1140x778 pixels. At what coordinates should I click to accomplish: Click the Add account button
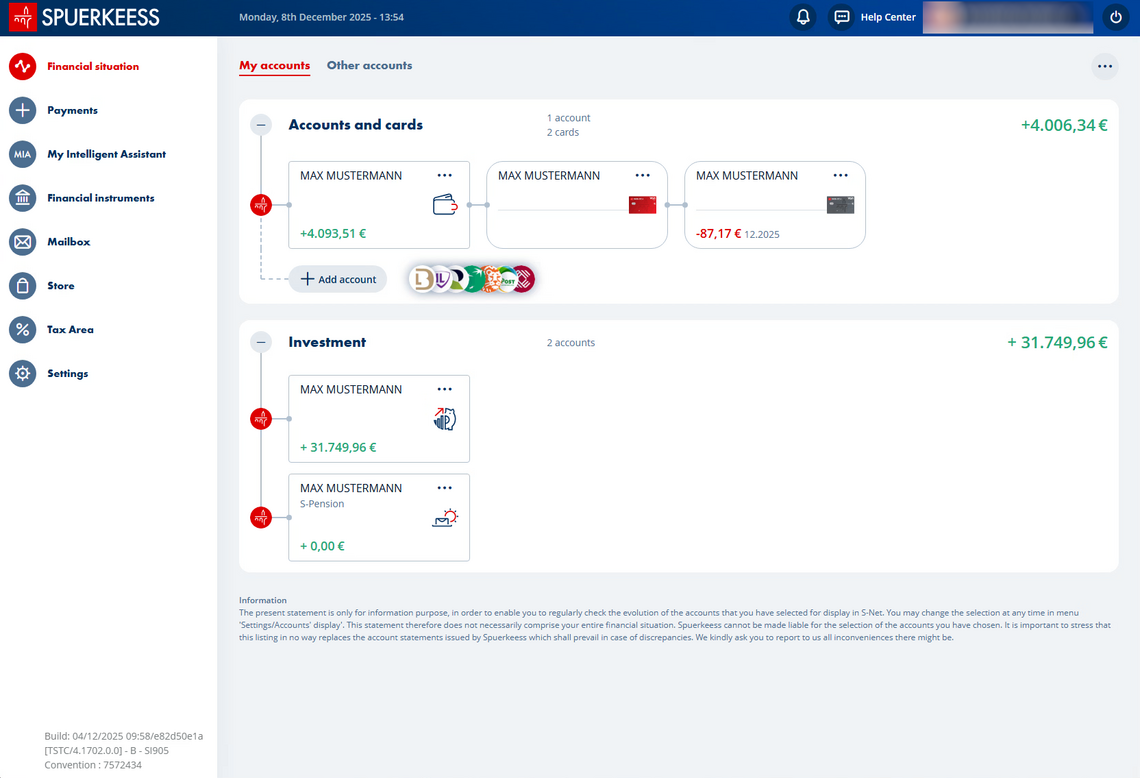click(338, 280)
